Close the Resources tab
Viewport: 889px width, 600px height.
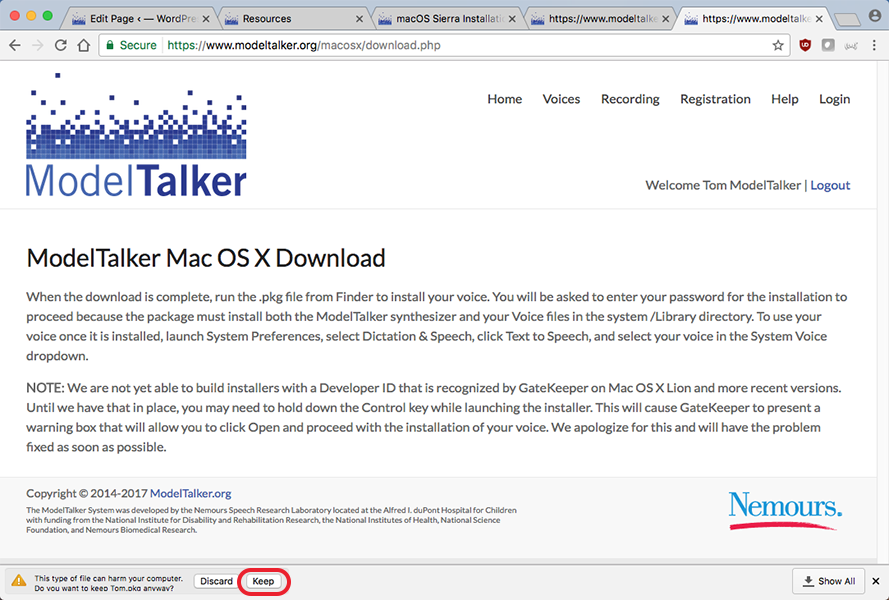(359, 19)
